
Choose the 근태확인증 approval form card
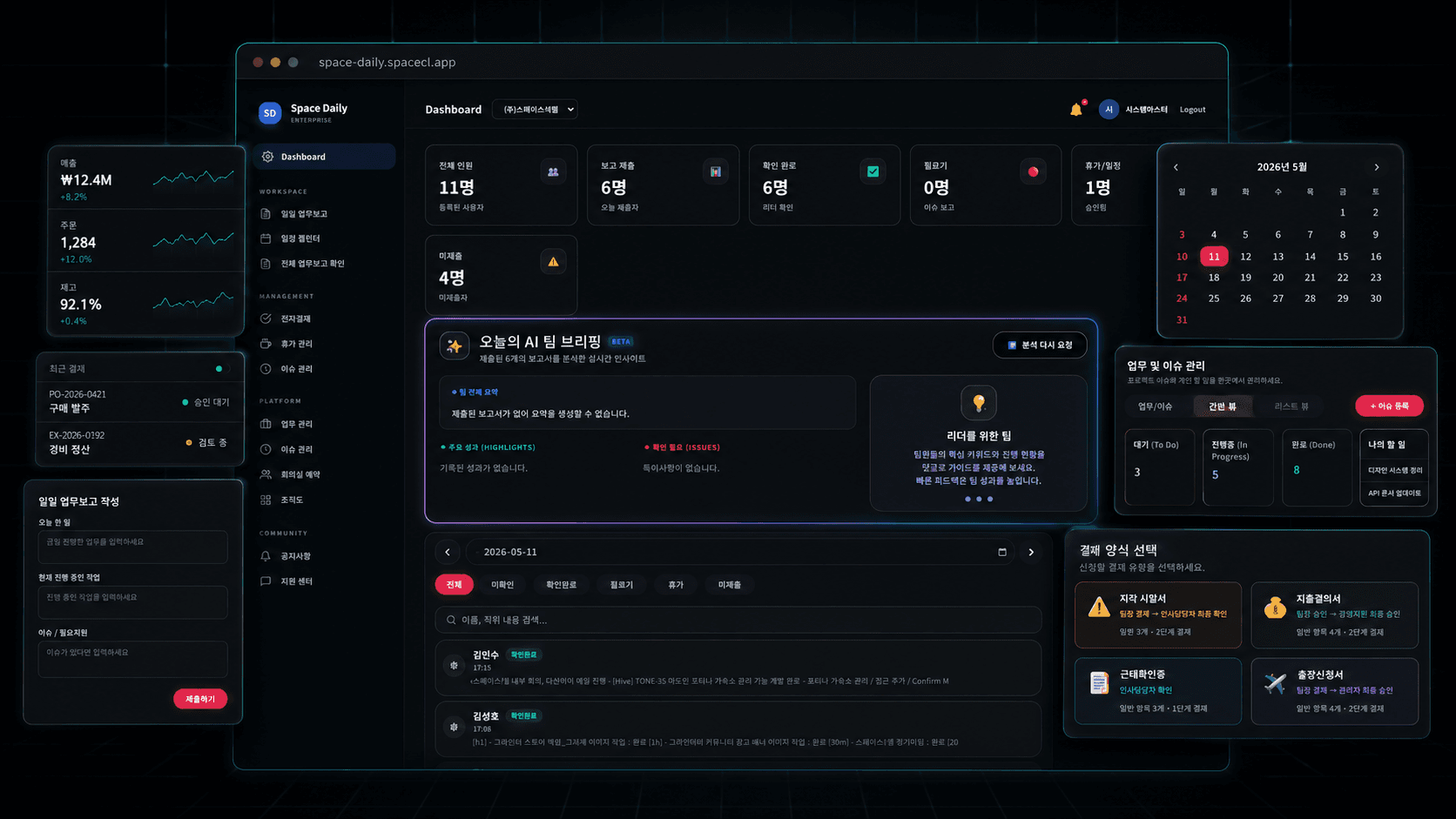tap(1158, 691)
